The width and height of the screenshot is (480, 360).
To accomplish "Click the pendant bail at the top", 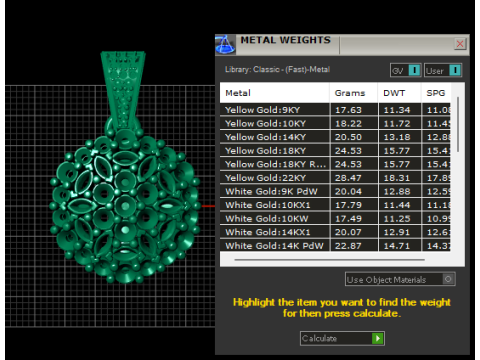I will click(123, 90).
